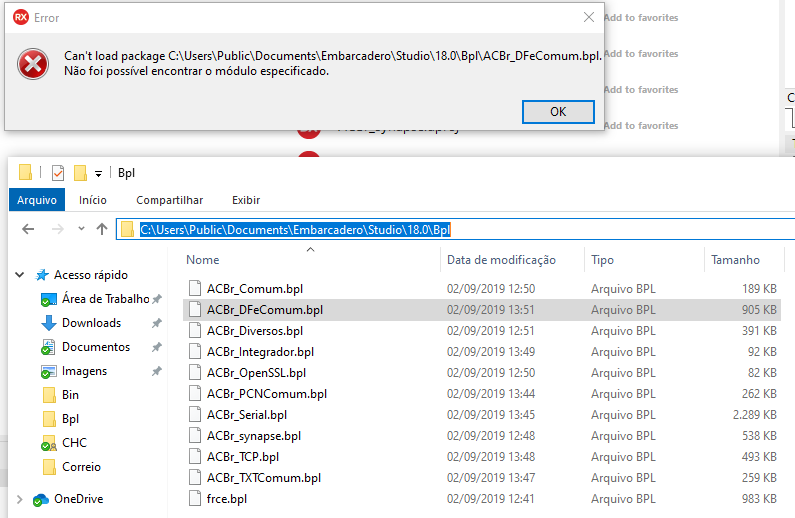Screen dimensions: 795x518
Task: Sort by the Tamanho column header
Action: pos(735,260)
